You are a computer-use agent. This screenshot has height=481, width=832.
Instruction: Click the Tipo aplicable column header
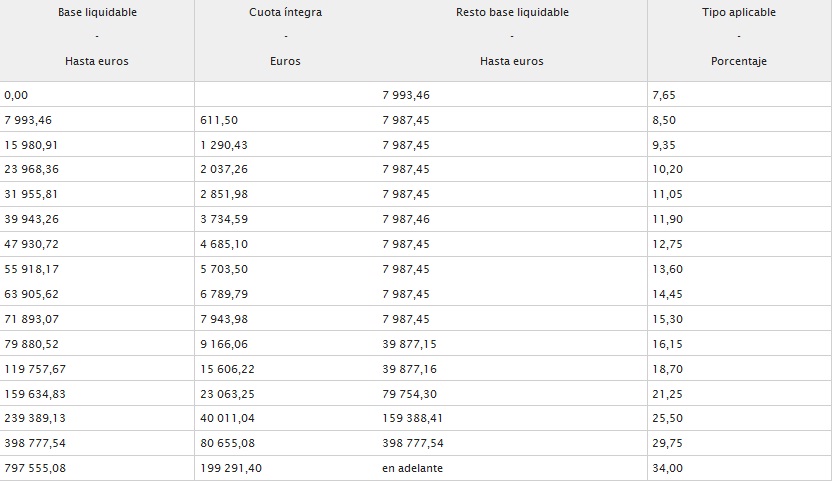(x=739, y=40)
